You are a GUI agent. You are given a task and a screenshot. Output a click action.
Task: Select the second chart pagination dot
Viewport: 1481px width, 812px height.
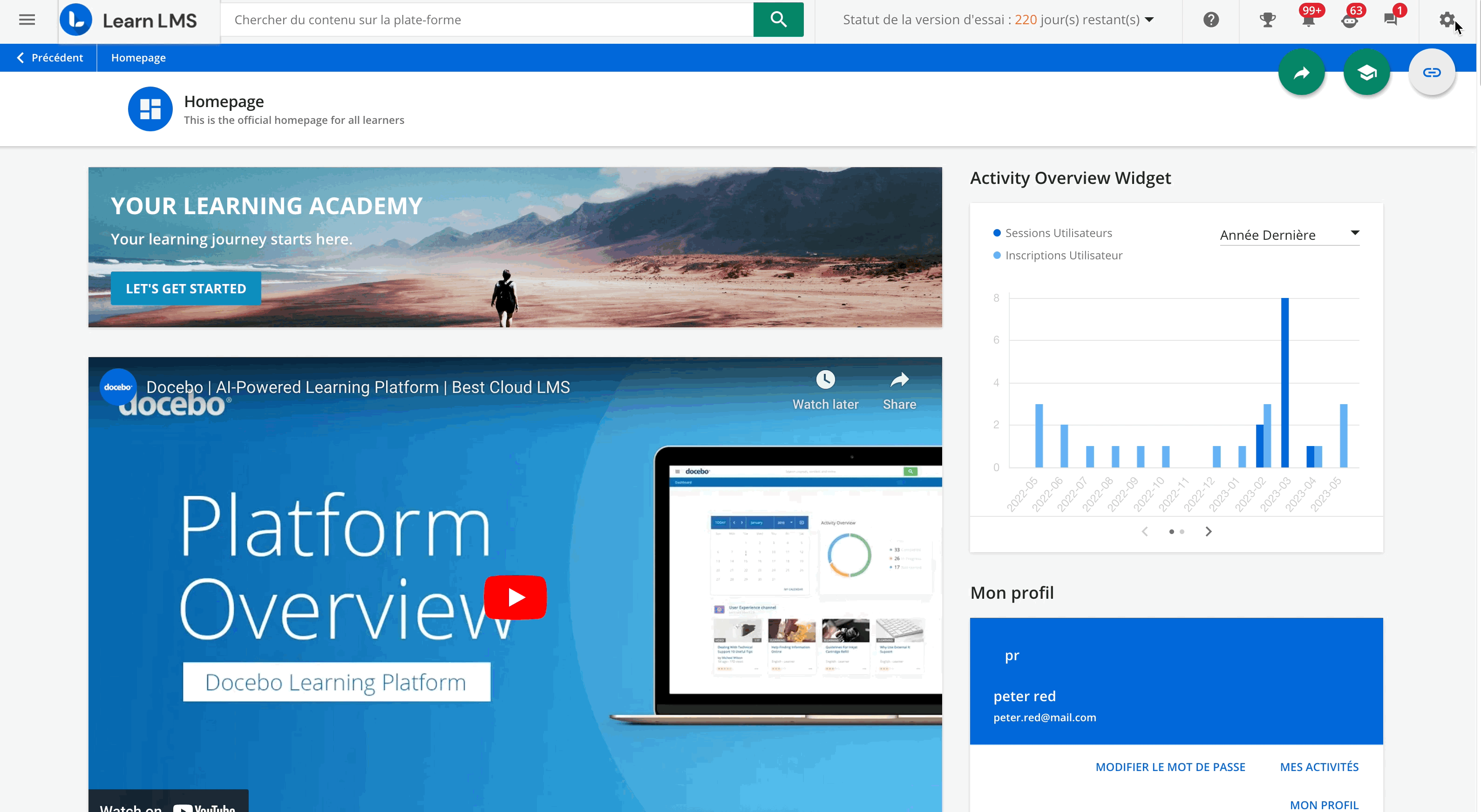coord(1182,532)
